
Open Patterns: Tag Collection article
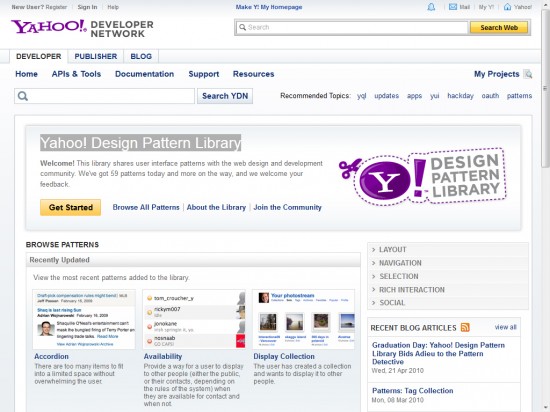[x=412, y=391]
